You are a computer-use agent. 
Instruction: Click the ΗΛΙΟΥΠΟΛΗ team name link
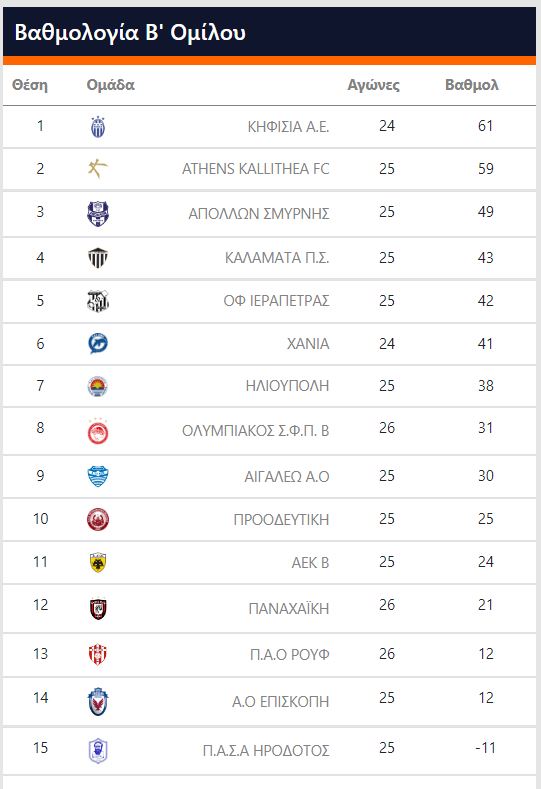coord(287,386)
